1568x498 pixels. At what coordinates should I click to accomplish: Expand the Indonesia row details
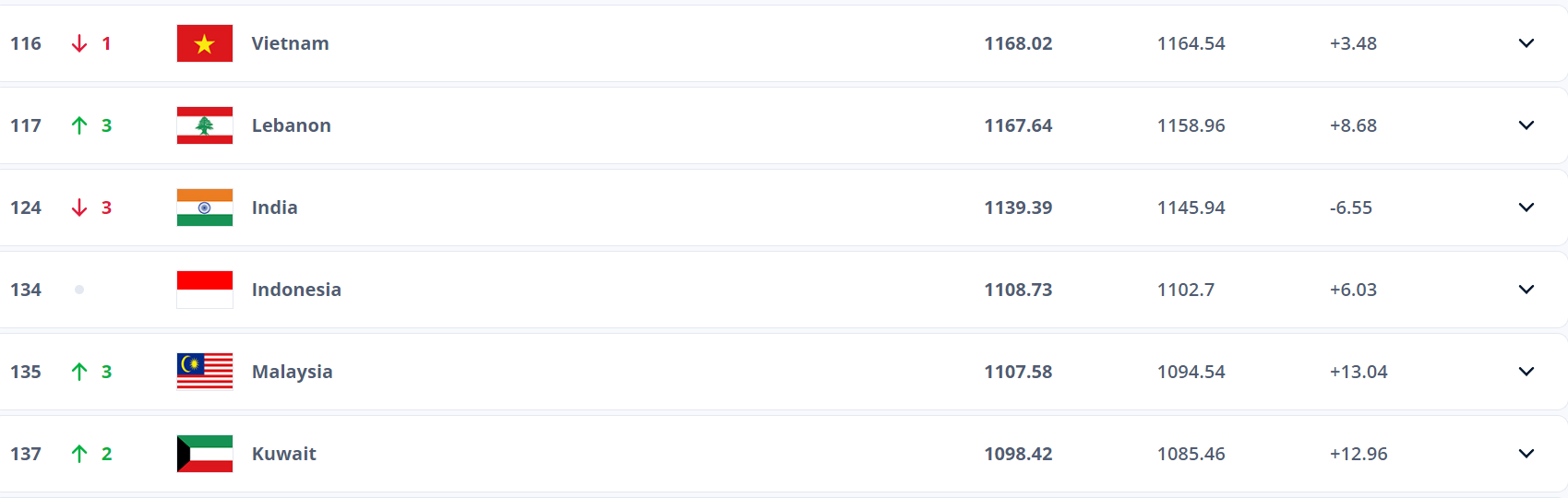tap(1526, 290)
